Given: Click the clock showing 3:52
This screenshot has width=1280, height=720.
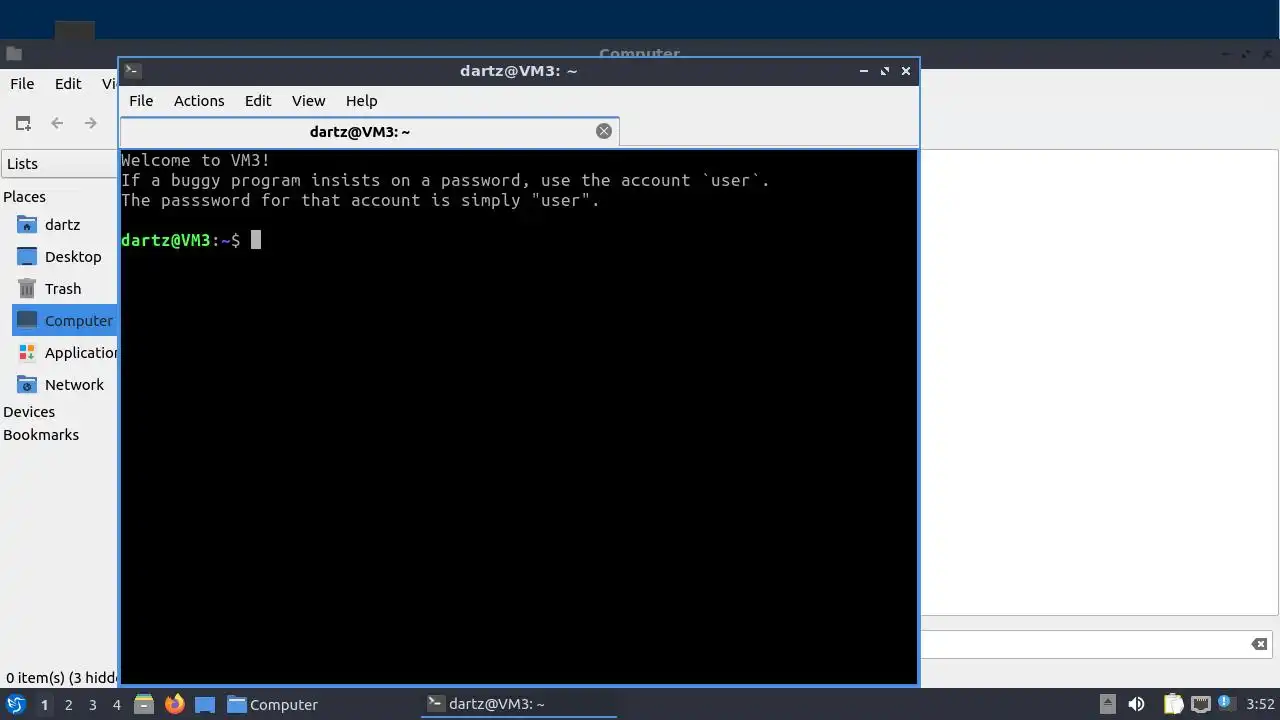Looking at the screenshot, I should [1260, 705].
